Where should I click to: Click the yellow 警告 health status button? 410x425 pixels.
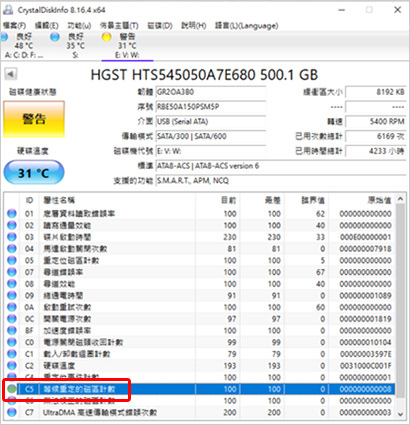(34, 119)
